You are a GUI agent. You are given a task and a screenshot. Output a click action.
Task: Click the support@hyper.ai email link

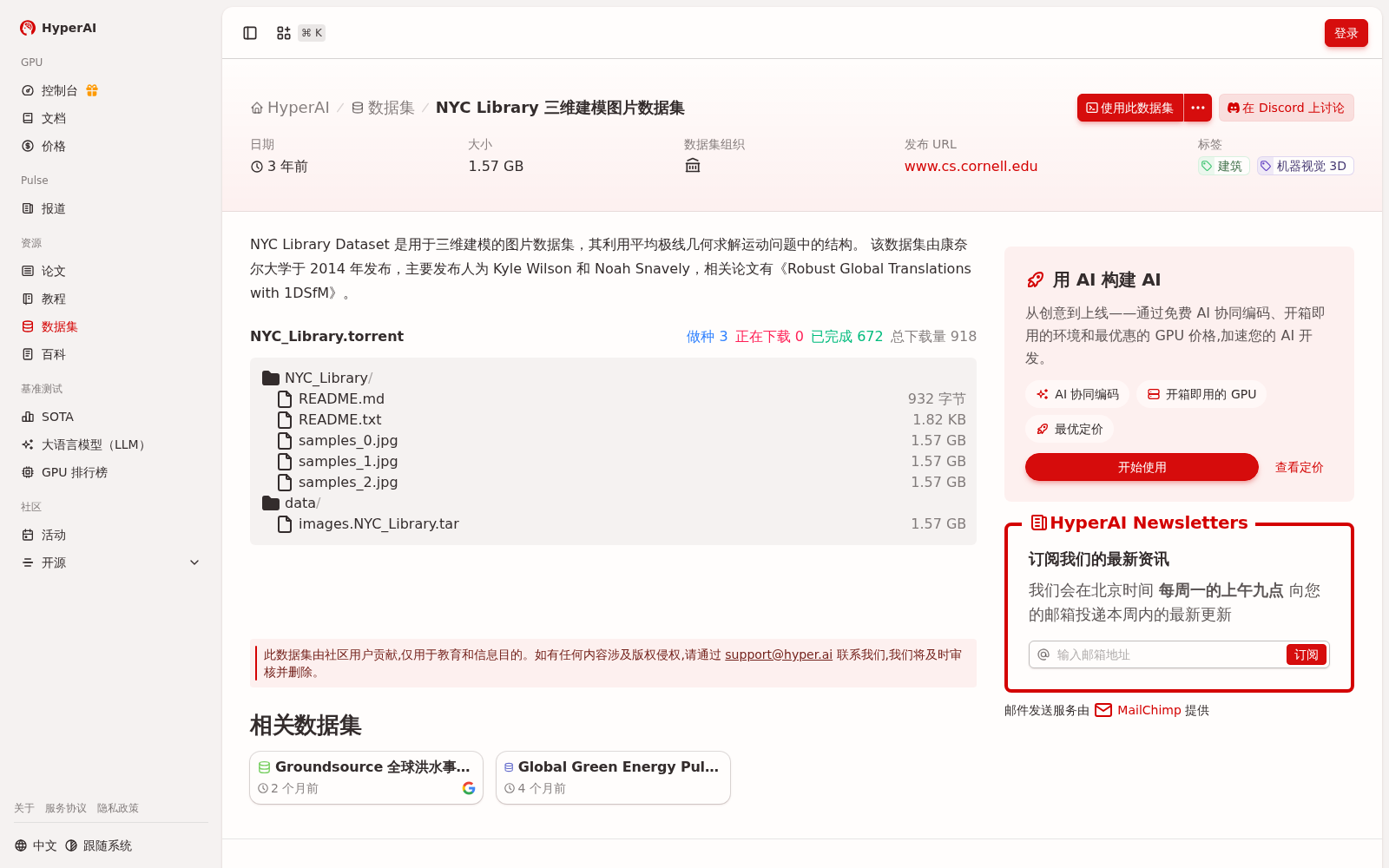point(779,654)
